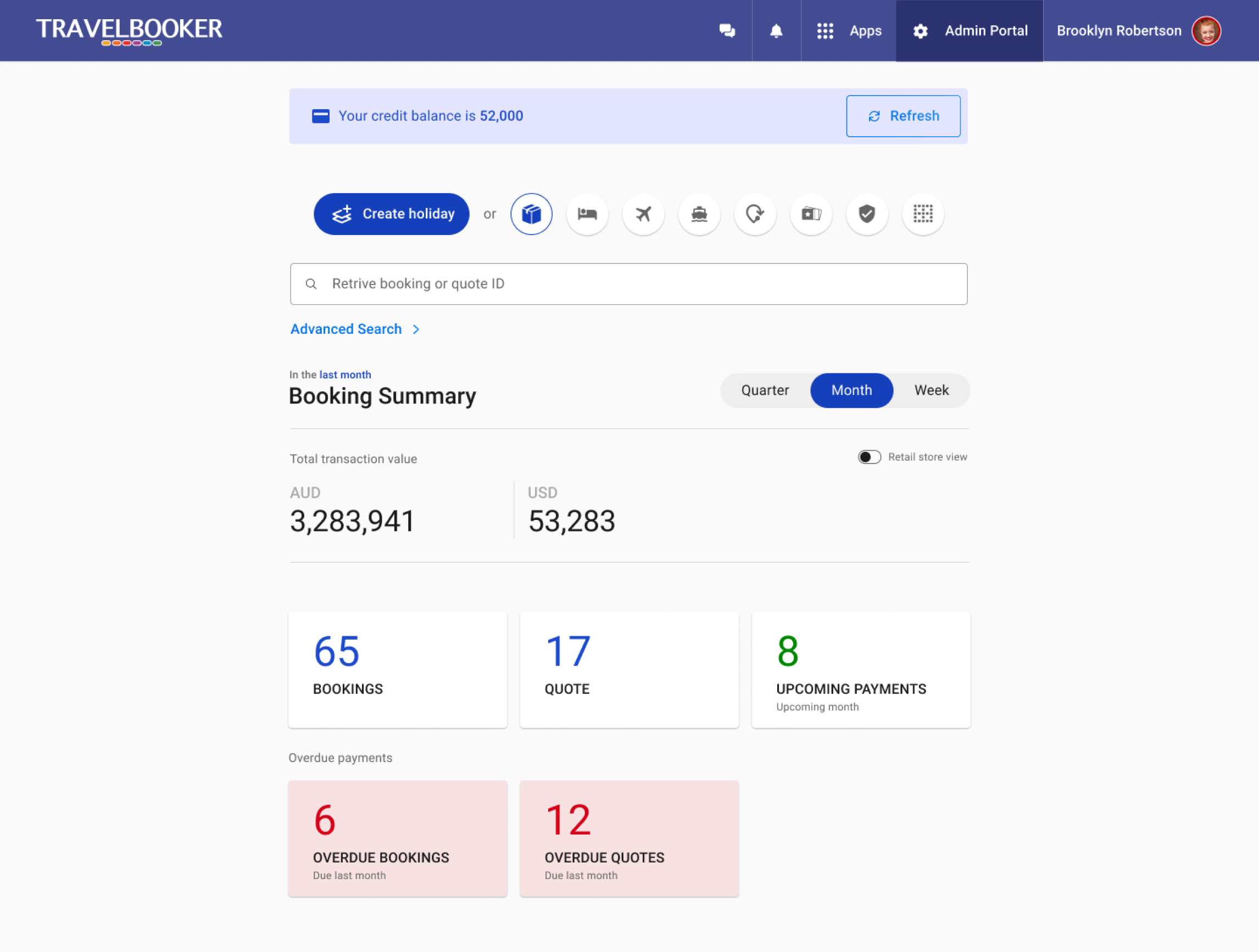This screenshot has width=1259, height=952.
Task: Select the hotel bed icon
Action: coord(587,214)
